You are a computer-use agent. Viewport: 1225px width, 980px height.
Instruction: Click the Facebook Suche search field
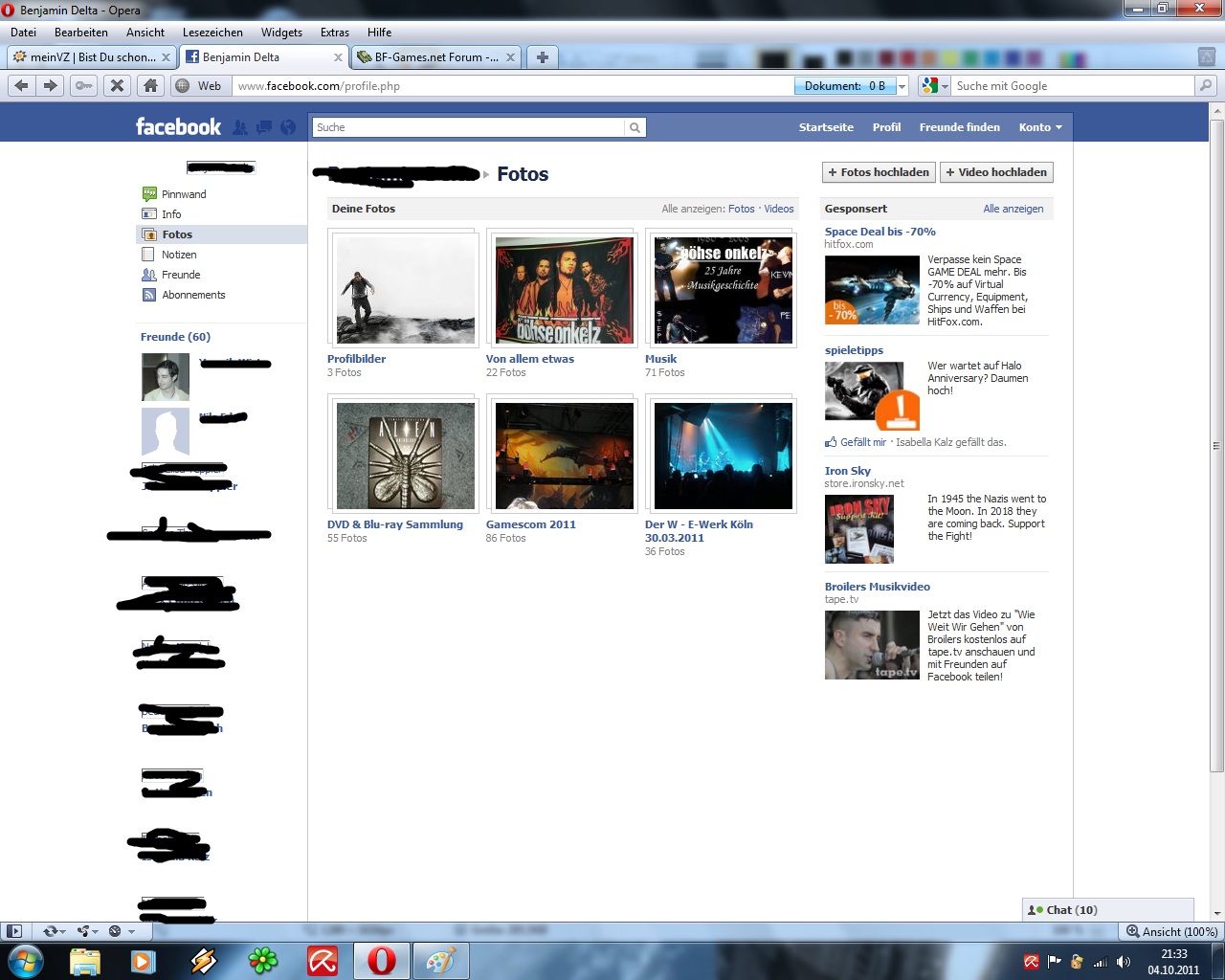click(469, 127)
